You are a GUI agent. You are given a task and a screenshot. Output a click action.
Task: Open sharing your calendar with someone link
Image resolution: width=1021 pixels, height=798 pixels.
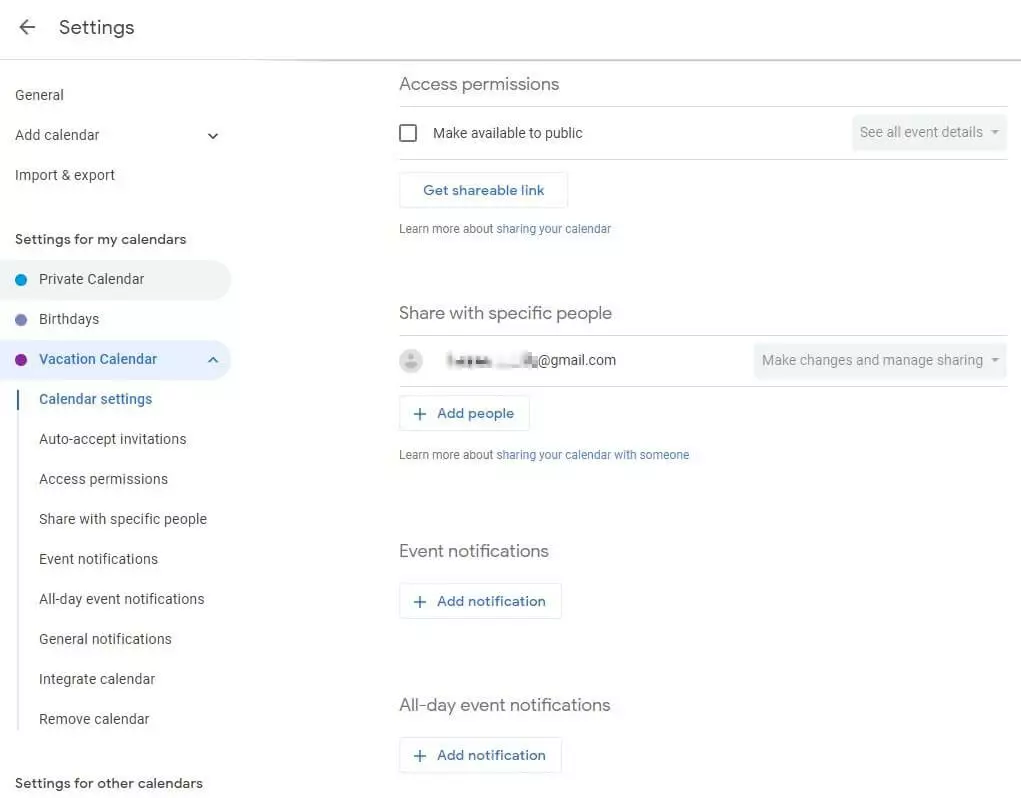(592, 455)
